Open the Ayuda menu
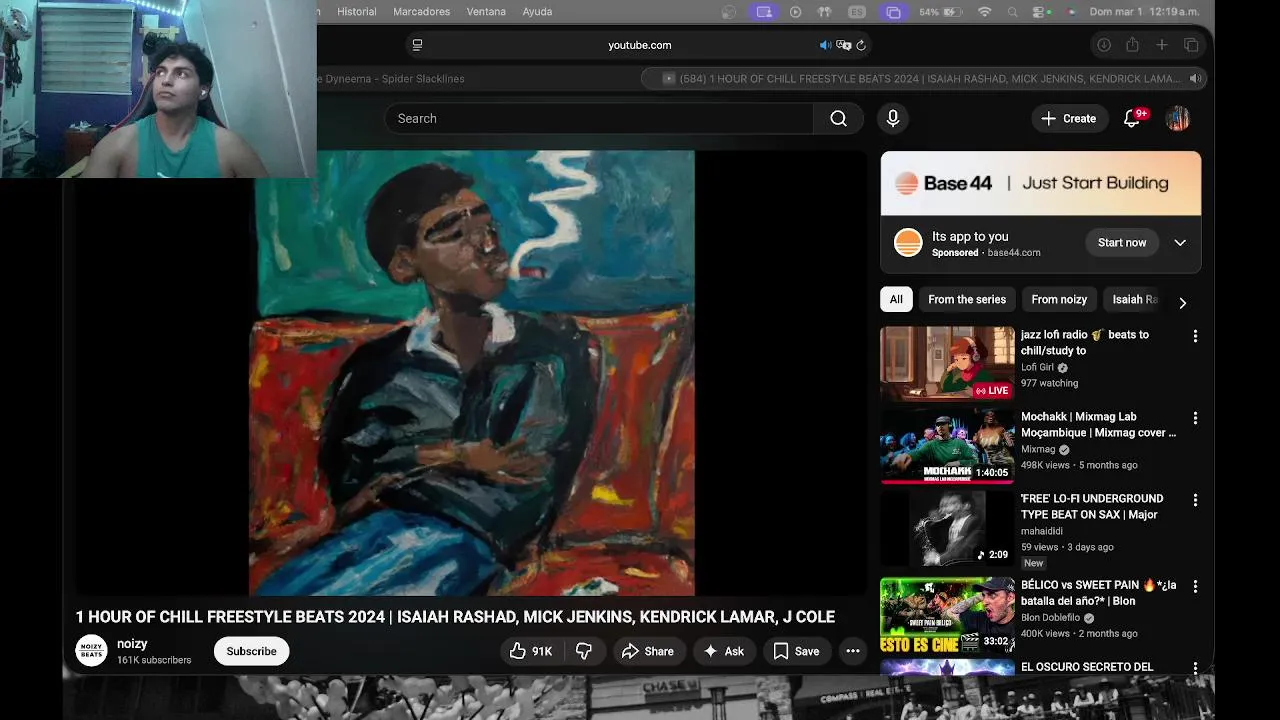Screen dimensions: 1280x720 tap(537, 12)
